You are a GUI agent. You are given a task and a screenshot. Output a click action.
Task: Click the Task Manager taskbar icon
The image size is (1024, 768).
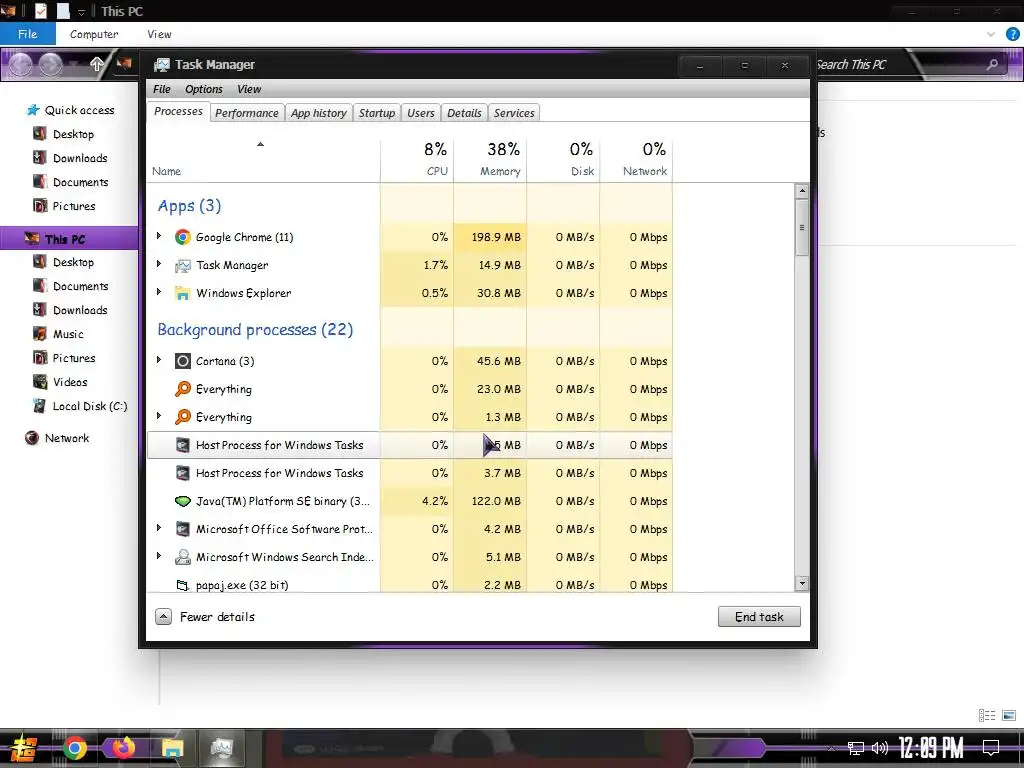pos(221,748)
